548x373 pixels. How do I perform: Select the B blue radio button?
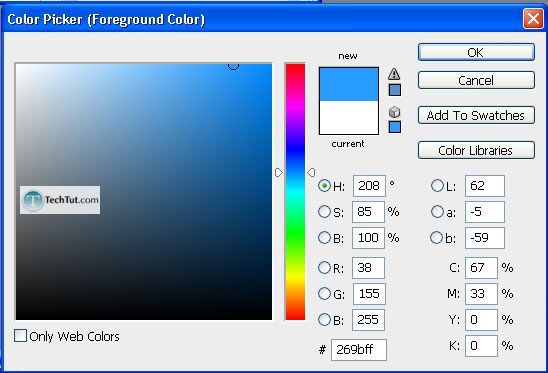click(324, 320)
